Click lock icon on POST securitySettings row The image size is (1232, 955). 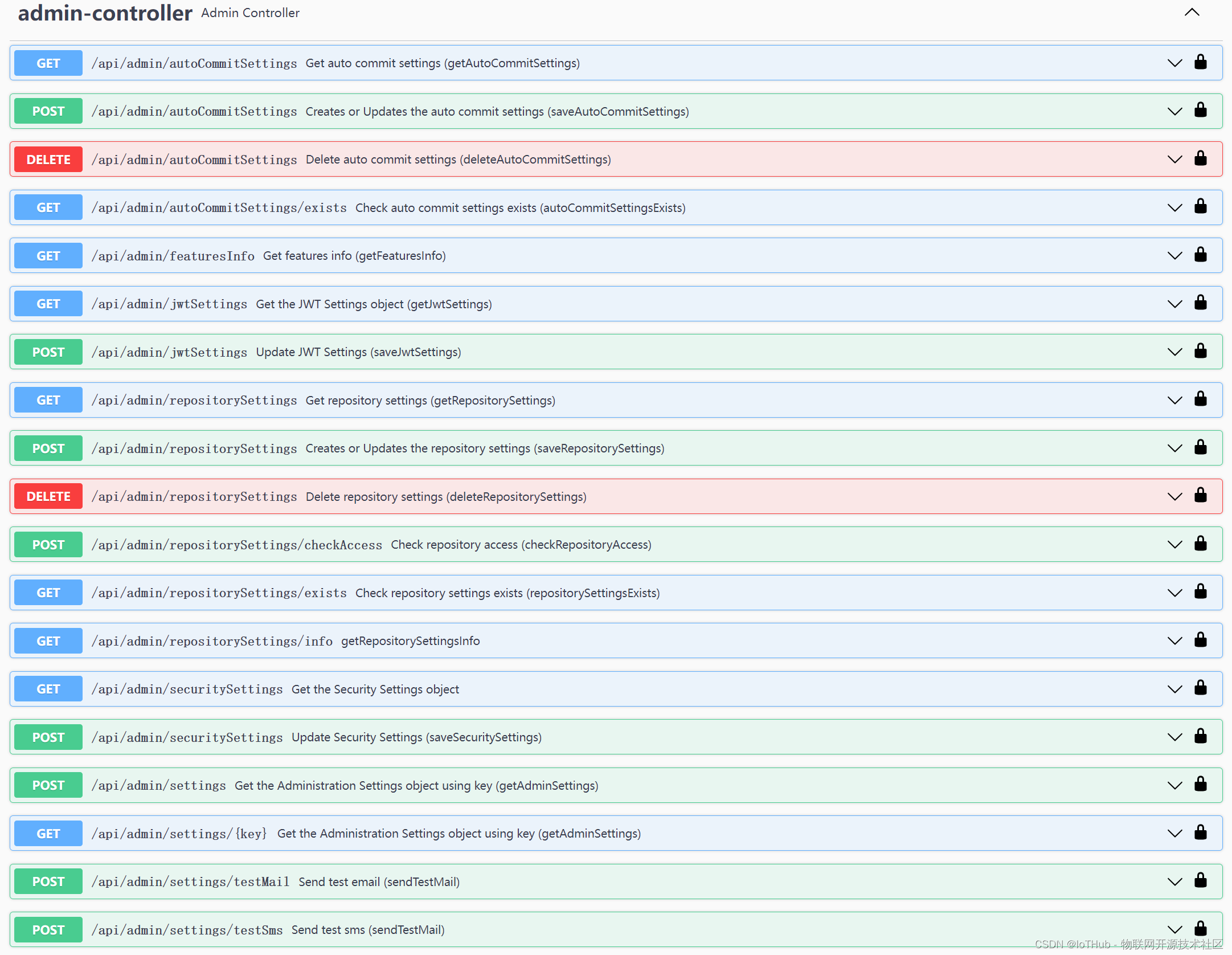tap(1201, 736)
